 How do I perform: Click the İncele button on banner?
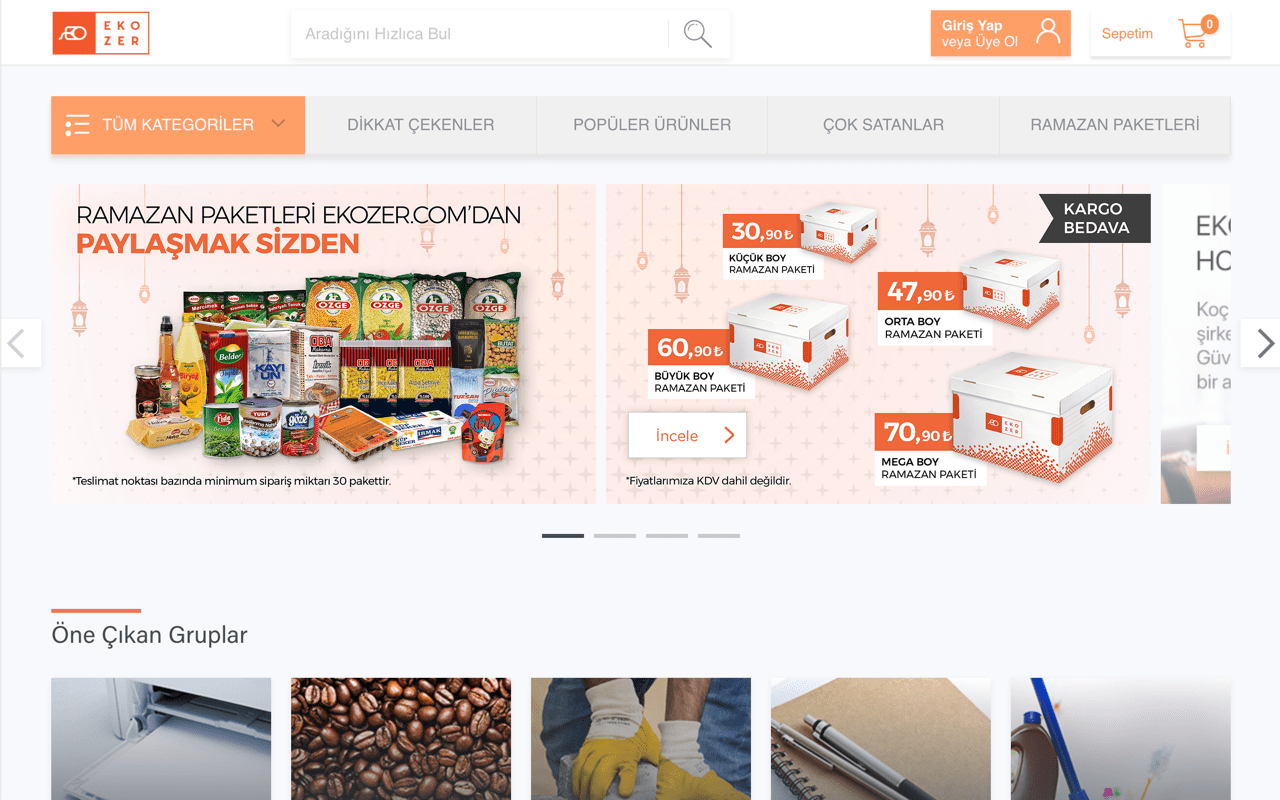687,435
